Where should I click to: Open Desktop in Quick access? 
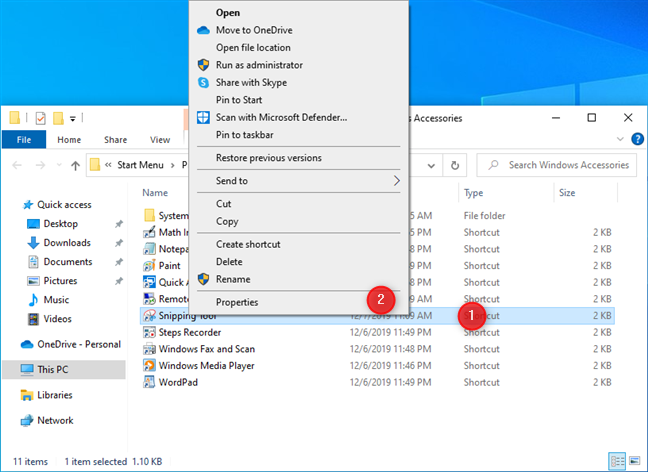(61, 224)
